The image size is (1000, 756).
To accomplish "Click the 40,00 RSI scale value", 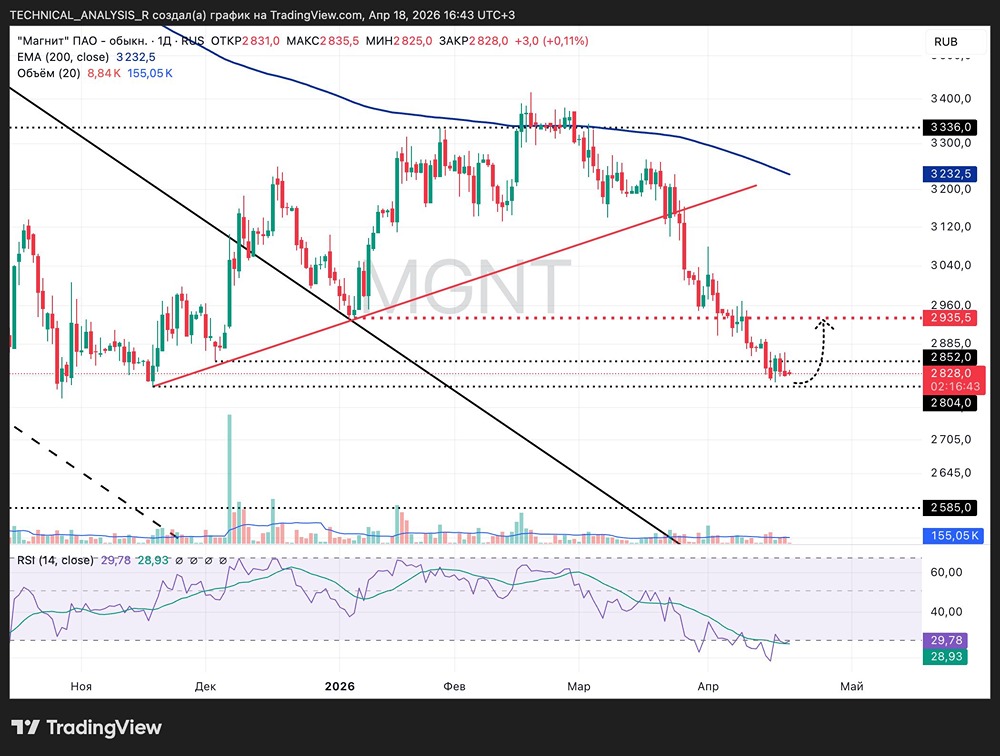I will point(946,612).
